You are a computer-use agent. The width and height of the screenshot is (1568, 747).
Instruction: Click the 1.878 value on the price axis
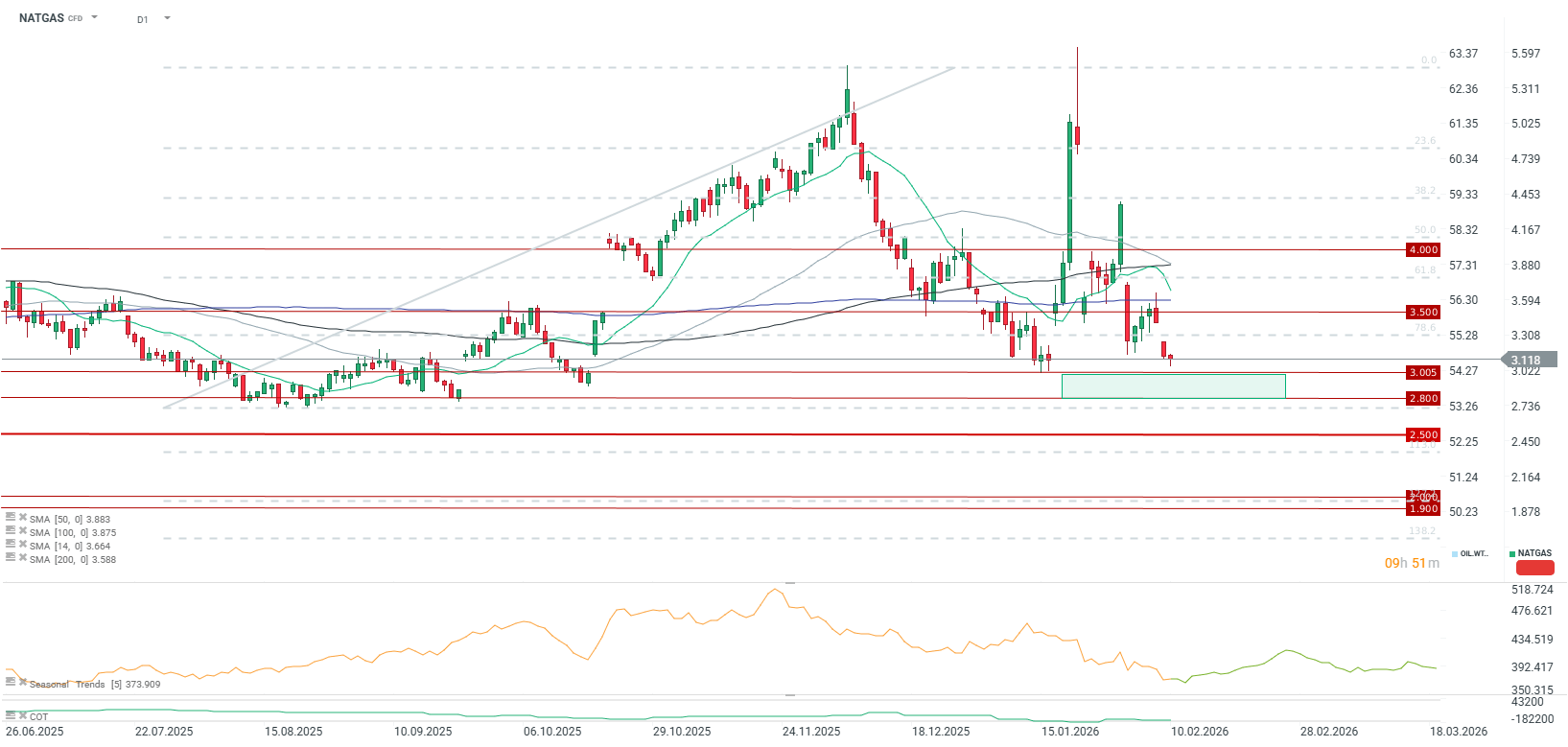point(1526,512)
